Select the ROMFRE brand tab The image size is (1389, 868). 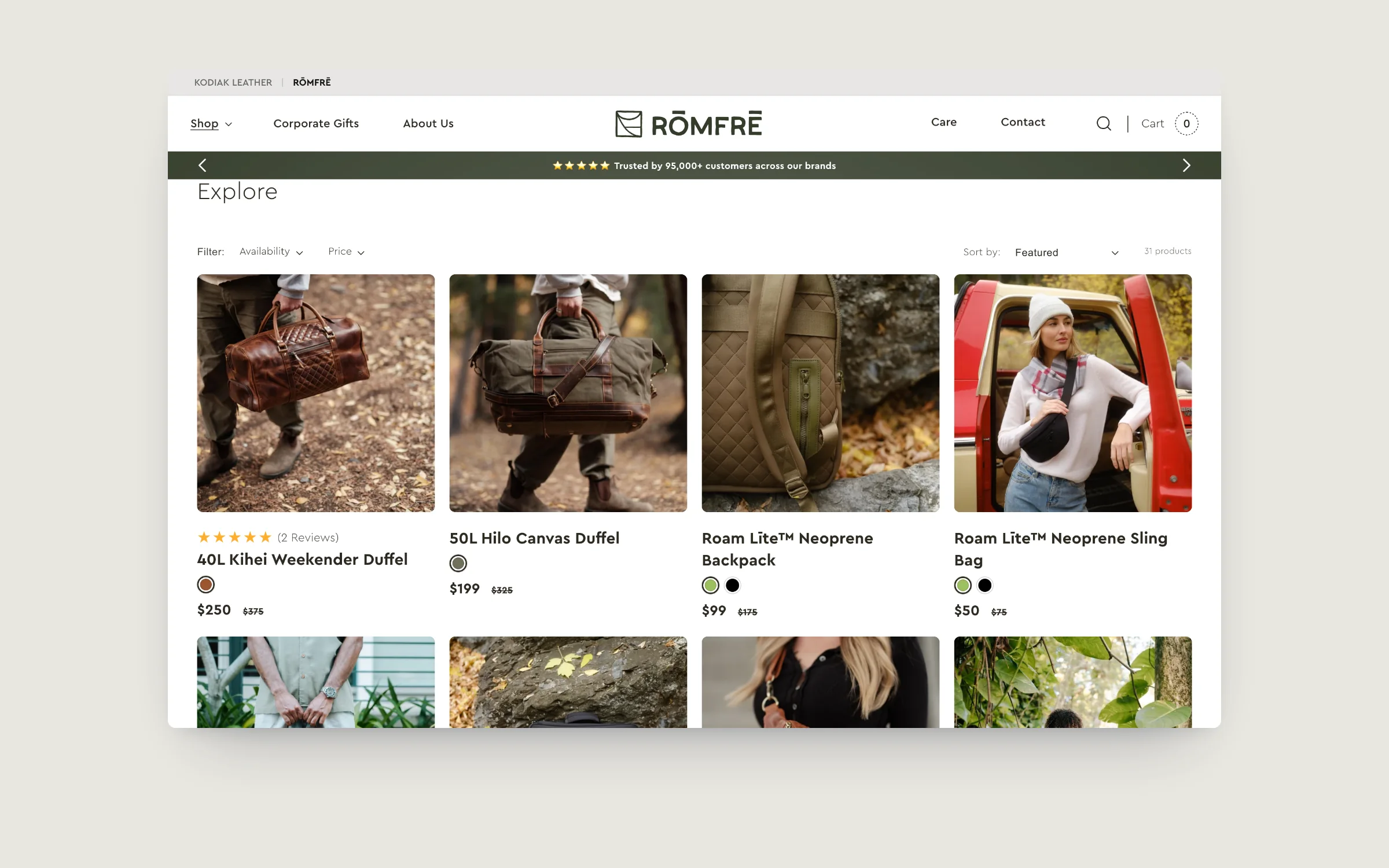click(311, 82)
